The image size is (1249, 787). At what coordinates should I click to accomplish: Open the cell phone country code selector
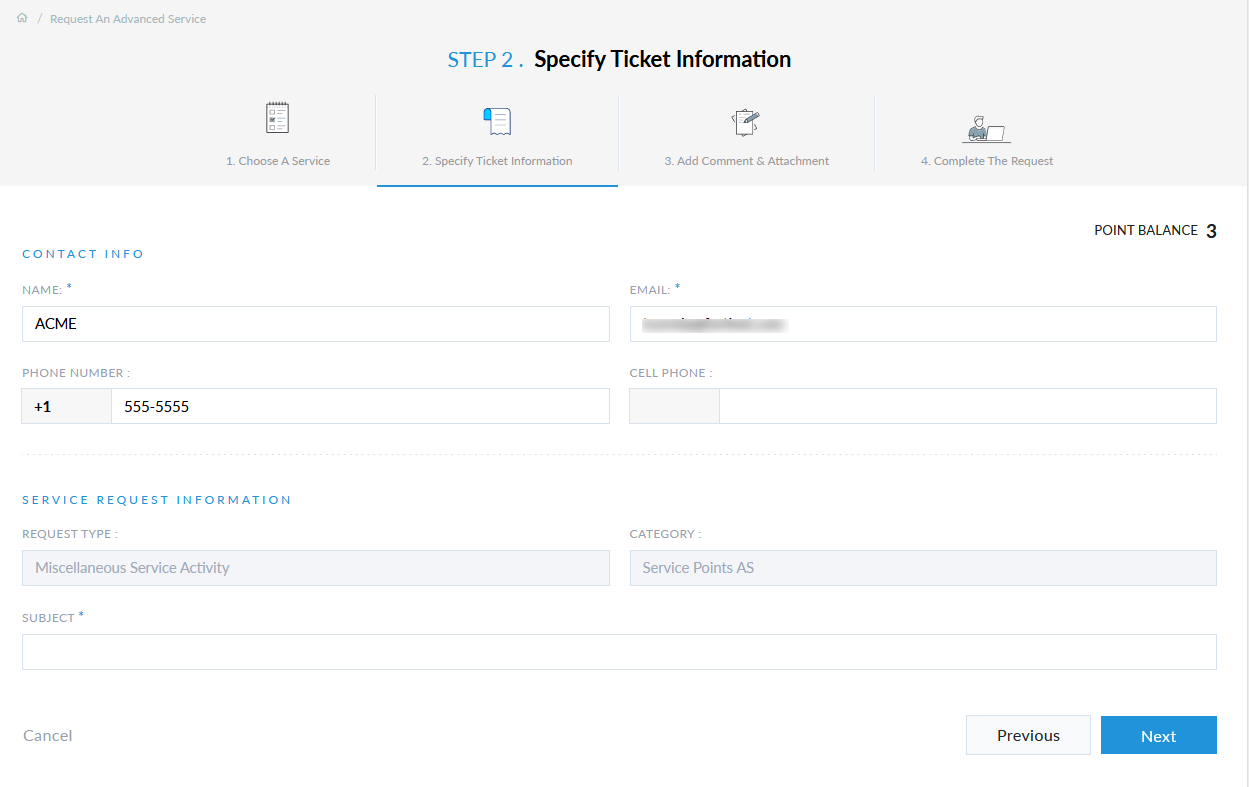click(673, 405)
